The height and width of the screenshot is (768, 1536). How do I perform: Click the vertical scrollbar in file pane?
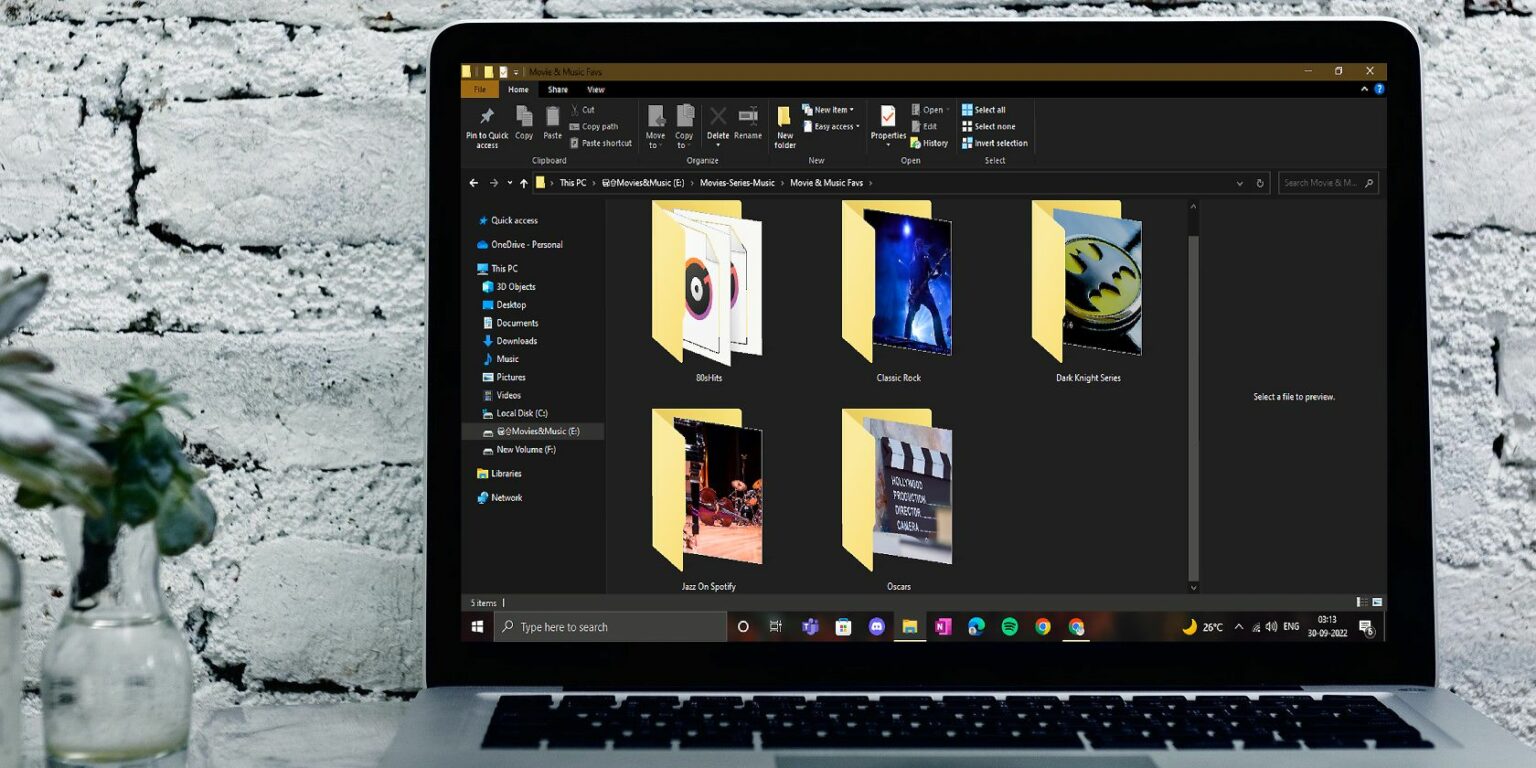click(x=1192, y=400)
